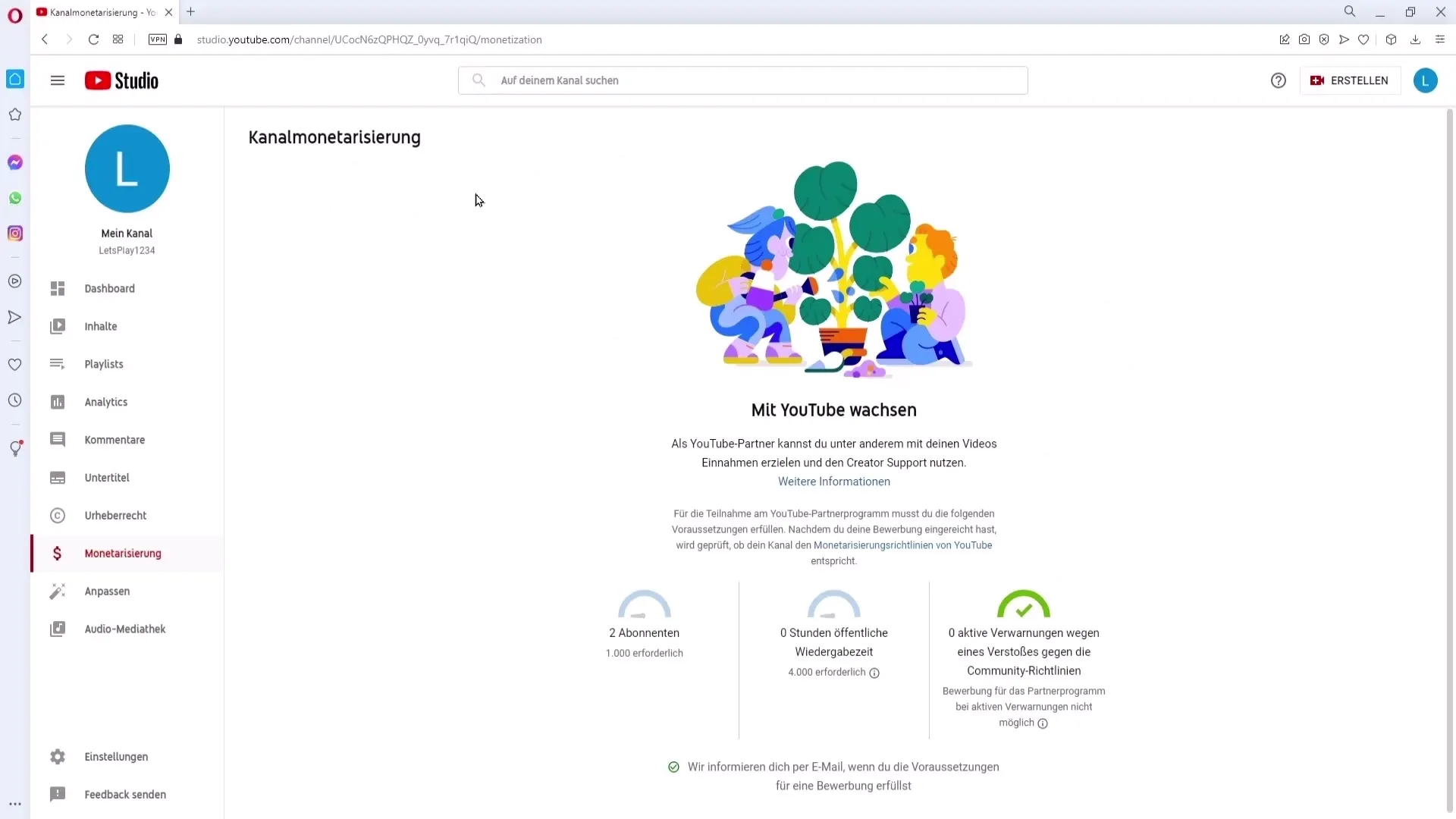The width and height of the screenshot is (1456, 819).
Task: Click the Untertitel subtitles icon
Action: (x=58, y=478)
